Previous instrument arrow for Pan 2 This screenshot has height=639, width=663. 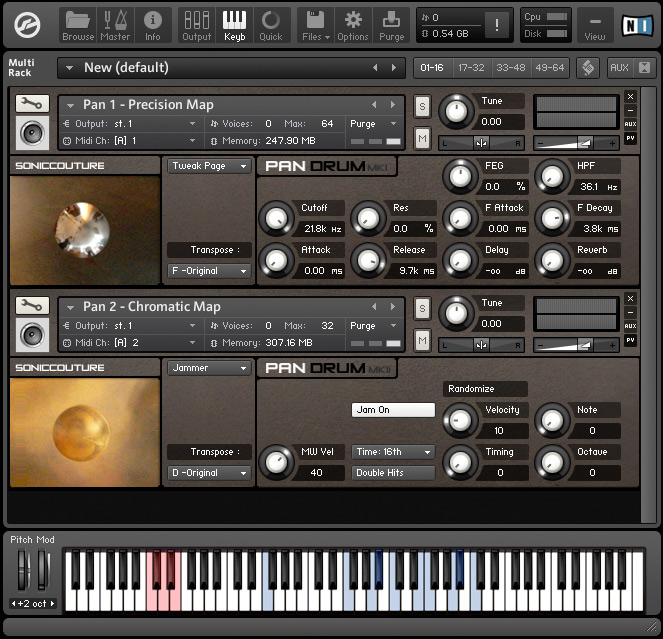coord(374,307)
